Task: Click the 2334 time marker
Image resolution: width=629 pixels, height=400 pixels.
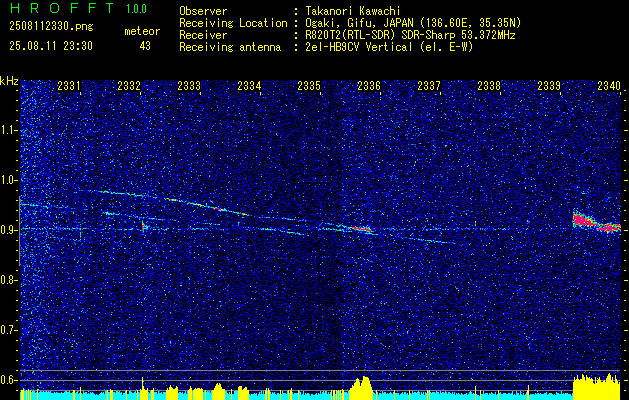Action: (x=249, y=86)
